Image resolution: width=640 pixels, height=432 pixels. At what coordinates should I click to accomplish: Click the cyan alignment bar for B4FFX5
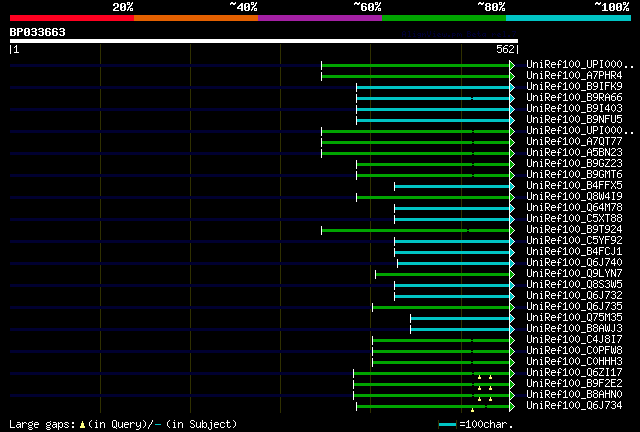tap(452, 187)
